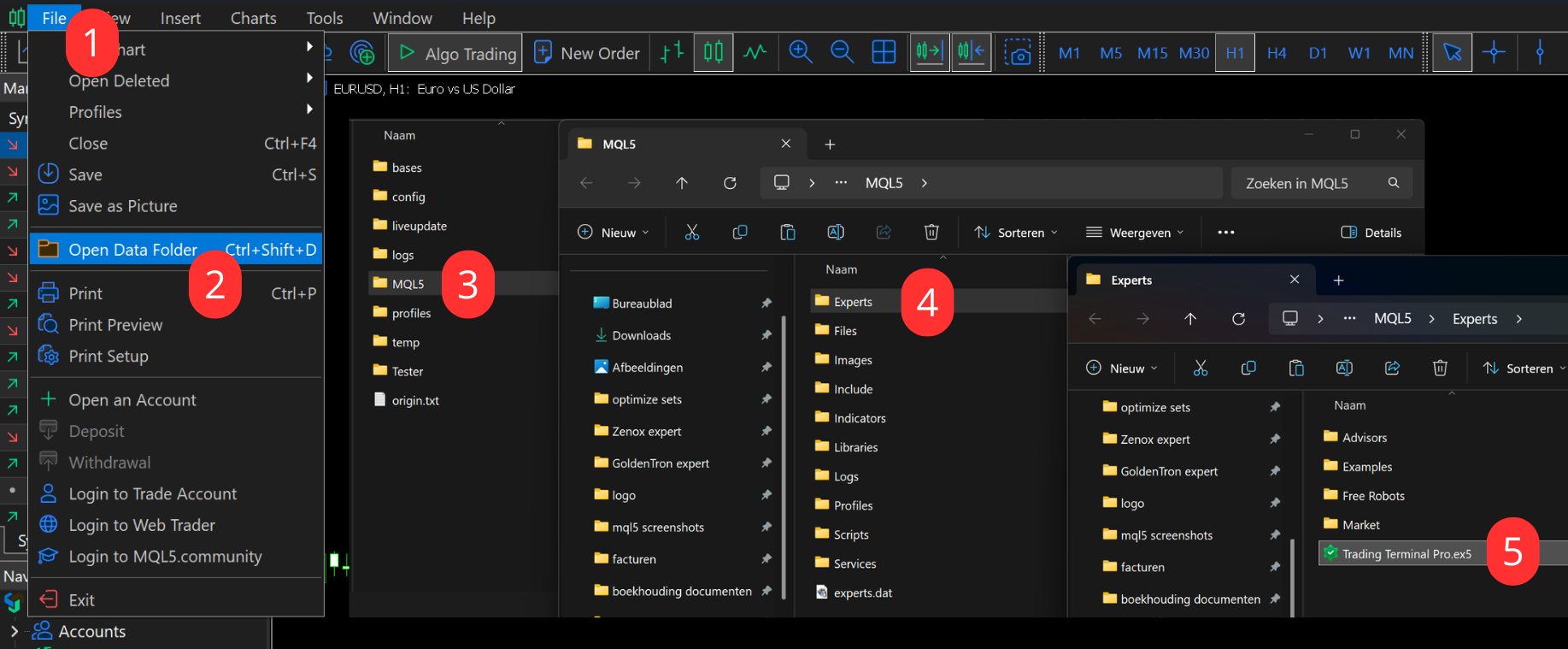1568x649 pixels.
Task: Toggle the Algo Trading button
Action: point(455,53)
